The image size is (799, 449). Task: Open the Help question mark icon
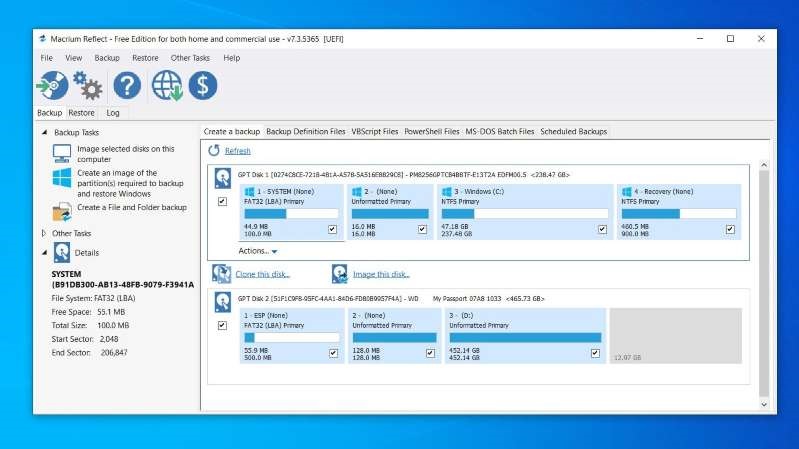click(x=127, y=85)
